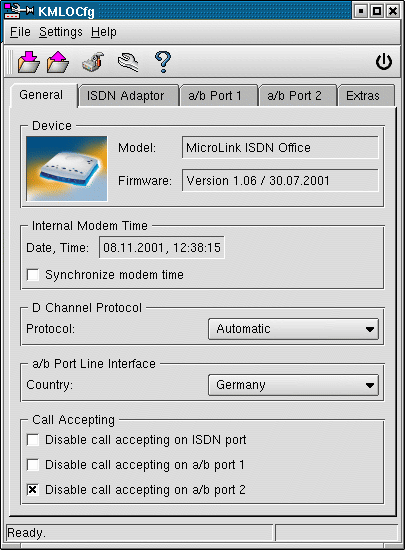Click the download folder icon with down arrow
The image size is (405, 550).
pyautogui.click(x=29, y=62)
